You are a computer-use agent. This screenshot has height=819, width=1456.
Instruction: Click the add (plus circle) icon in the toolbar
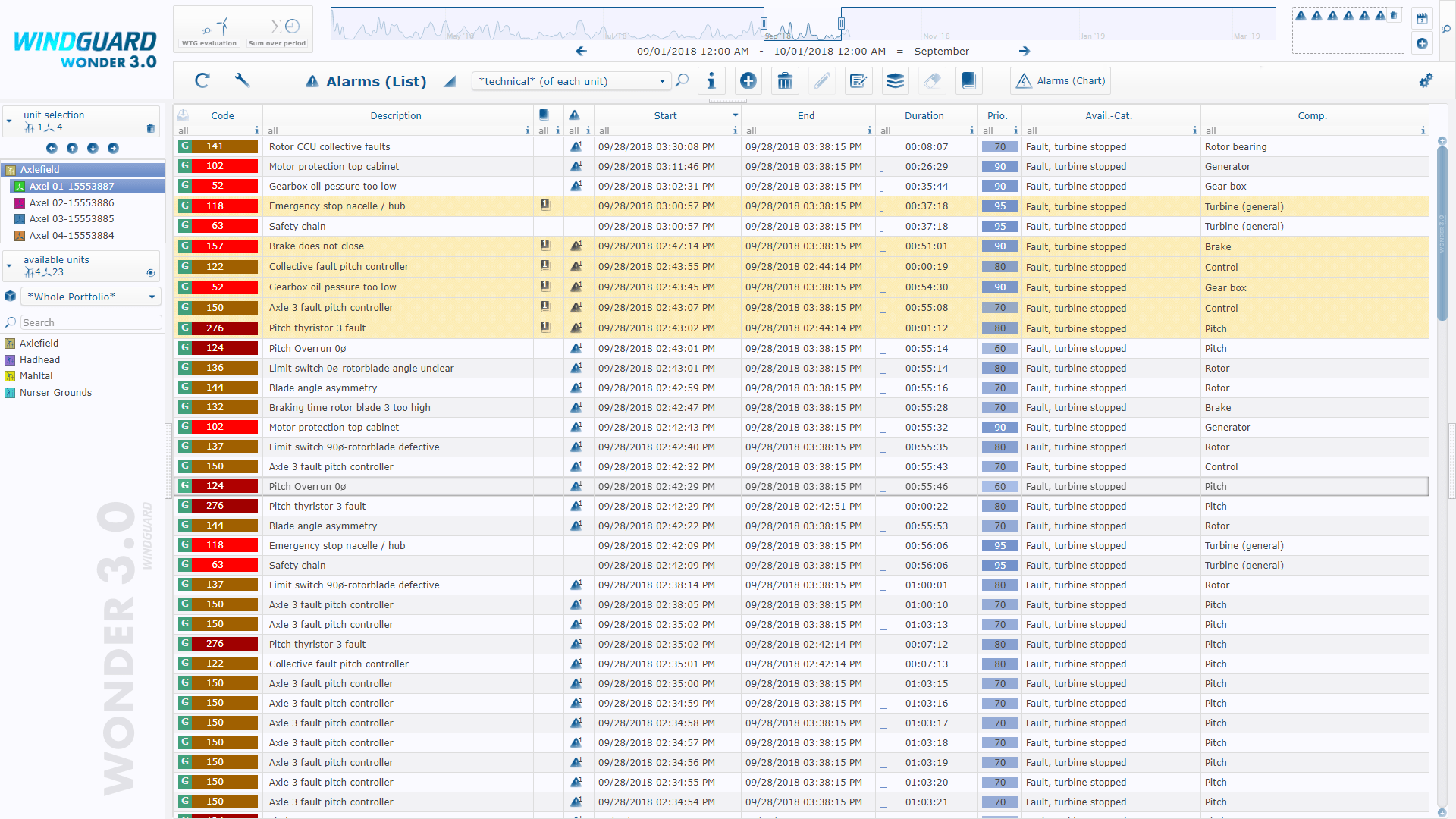748,80
